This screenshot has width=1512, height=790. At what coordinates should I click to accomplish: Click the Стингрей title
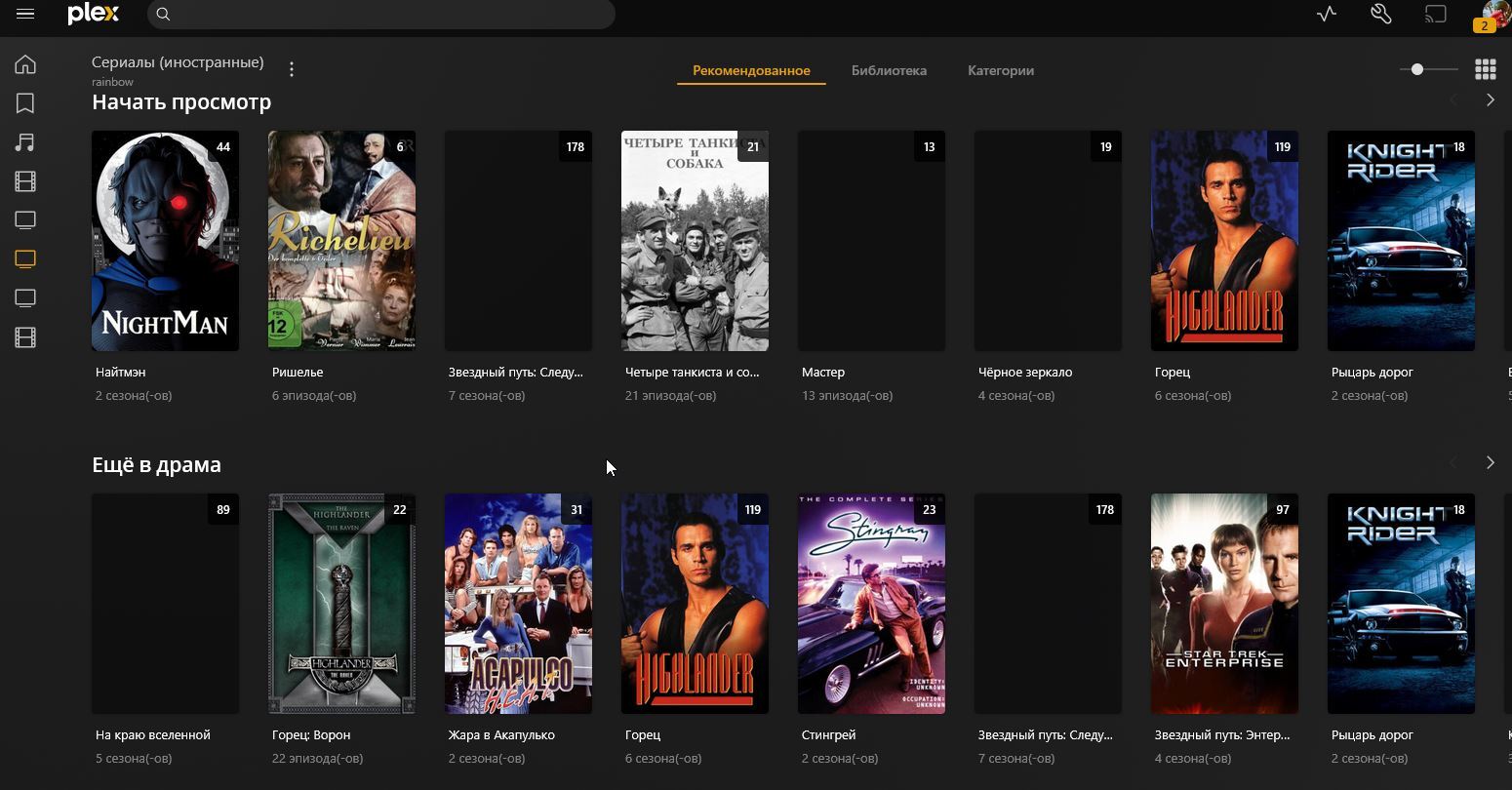[828, 735]
